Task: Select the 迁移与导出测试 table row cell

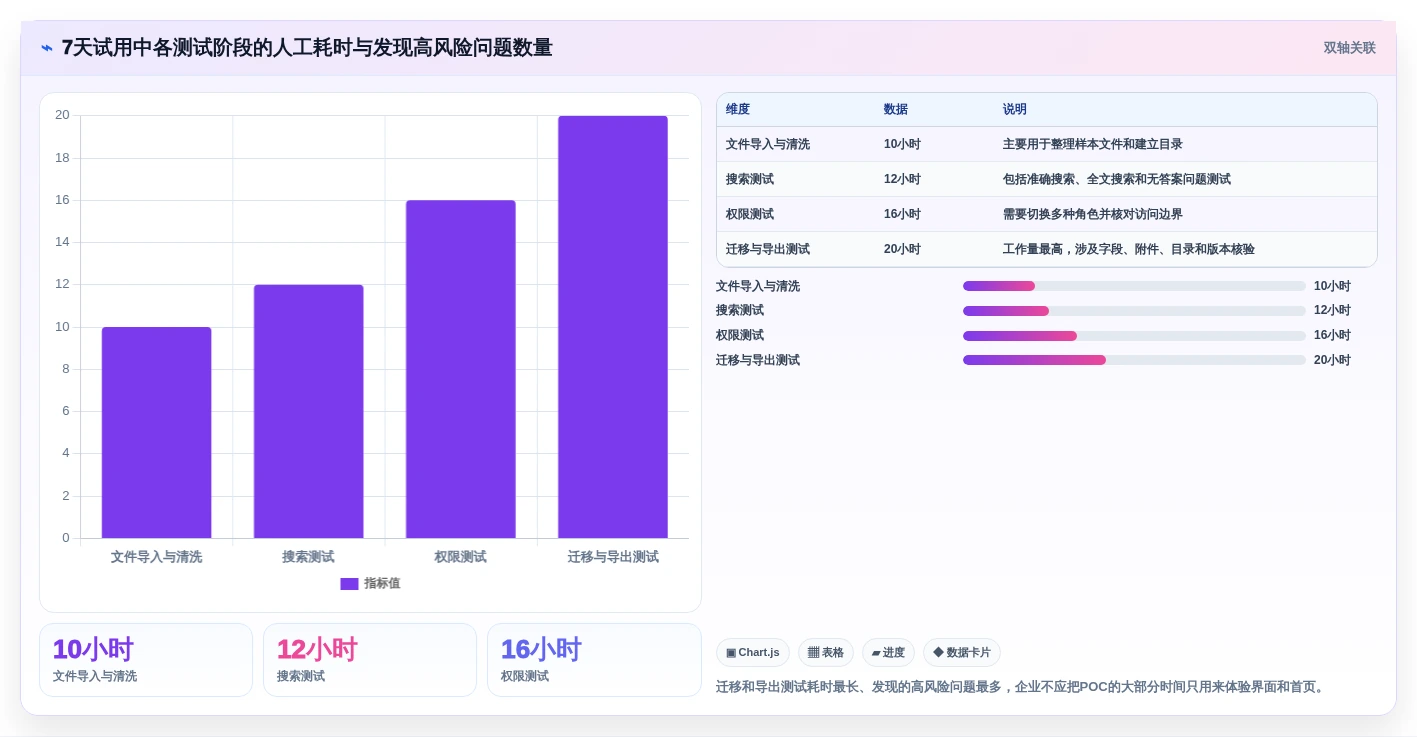Action: pyautogui.click(x=768, y=250)
